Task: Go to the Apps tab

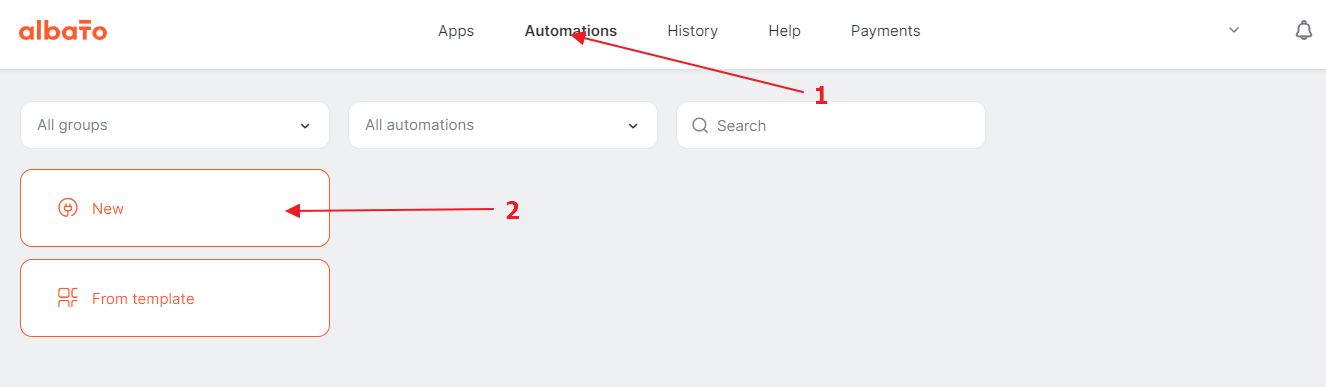Action: (456, 31)
